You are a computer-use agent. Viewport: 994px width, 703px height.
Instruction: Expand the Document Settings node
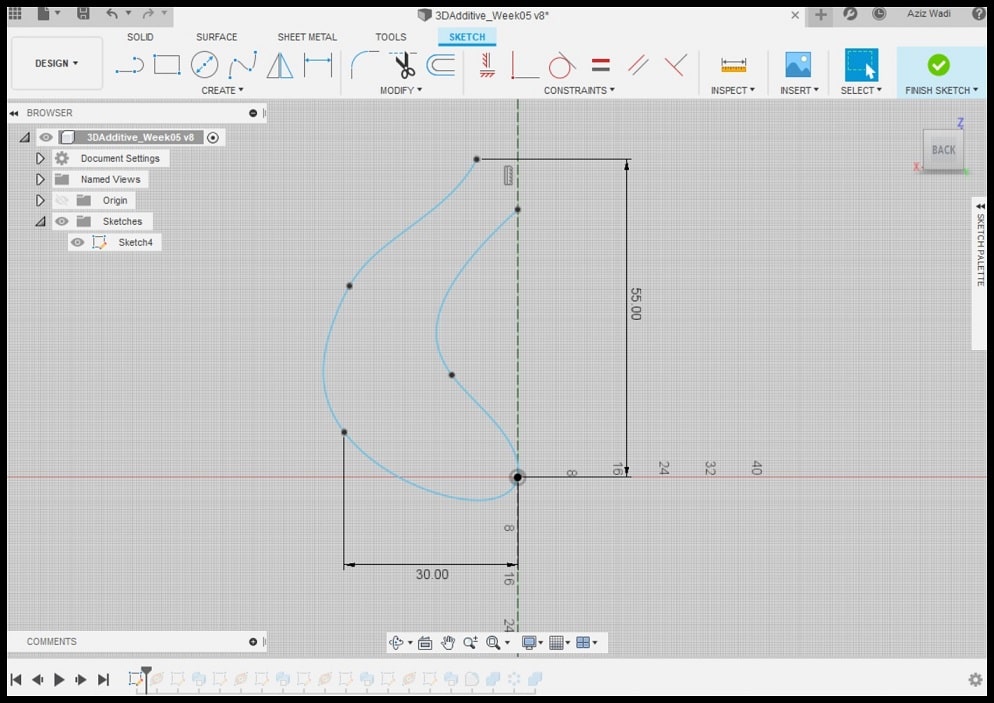[x=41, y=158]
